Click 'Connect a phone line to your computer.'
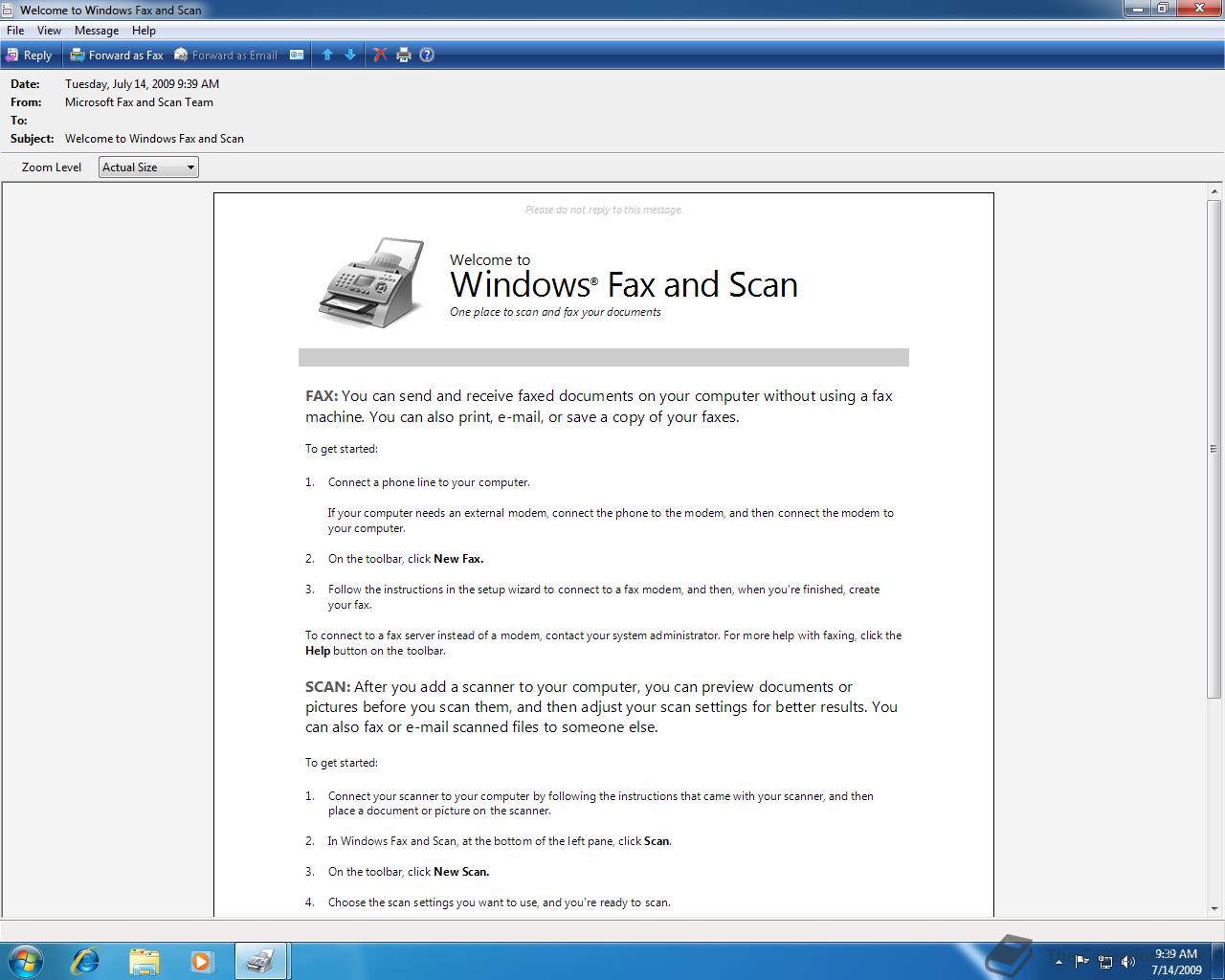Screen dimensions: 1225x980 [x=429, y=482]
